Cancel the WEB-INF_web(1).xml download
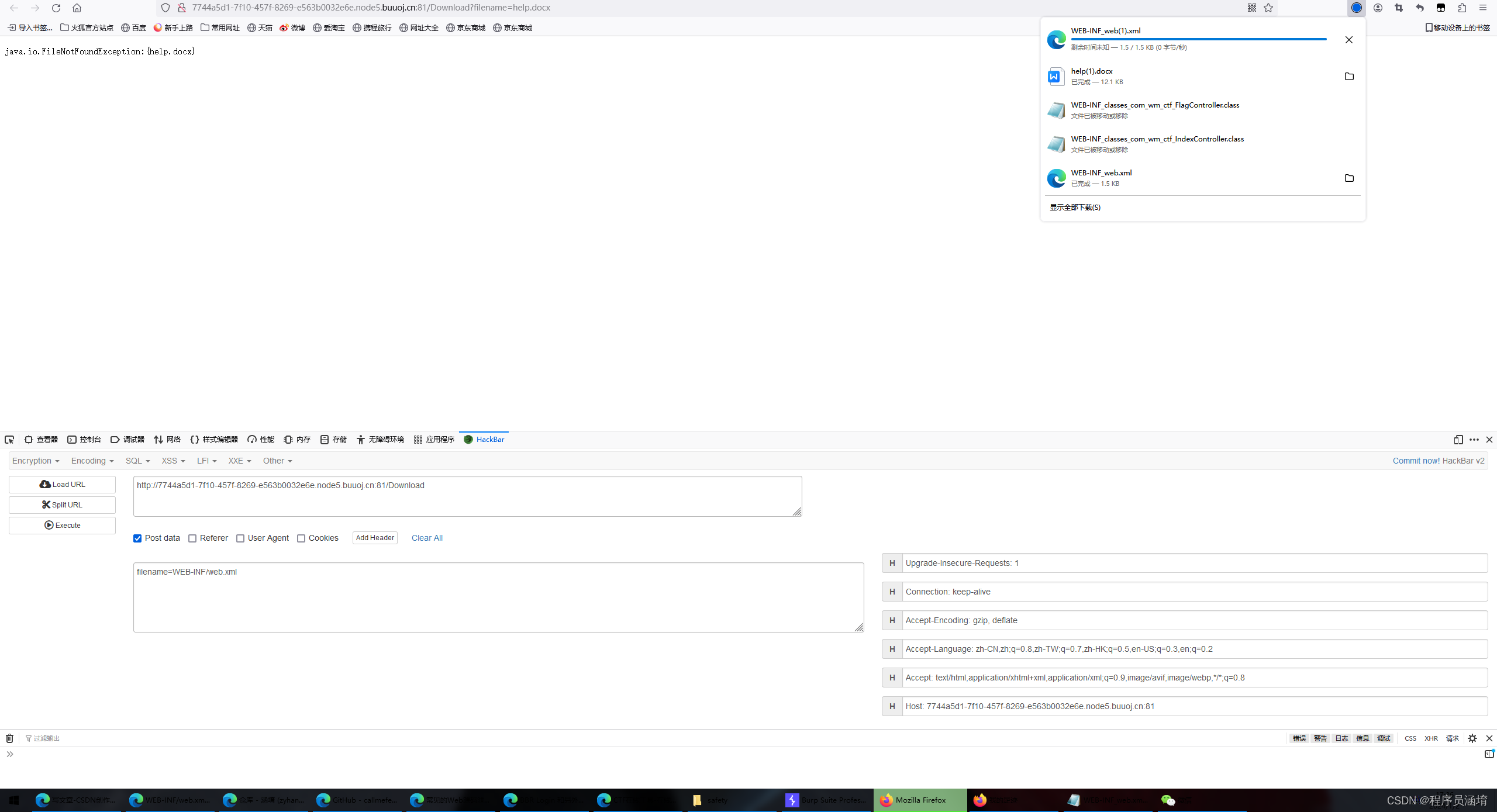The height and width of the screenshot is (812, 1497). click(x=1349, y=40)
